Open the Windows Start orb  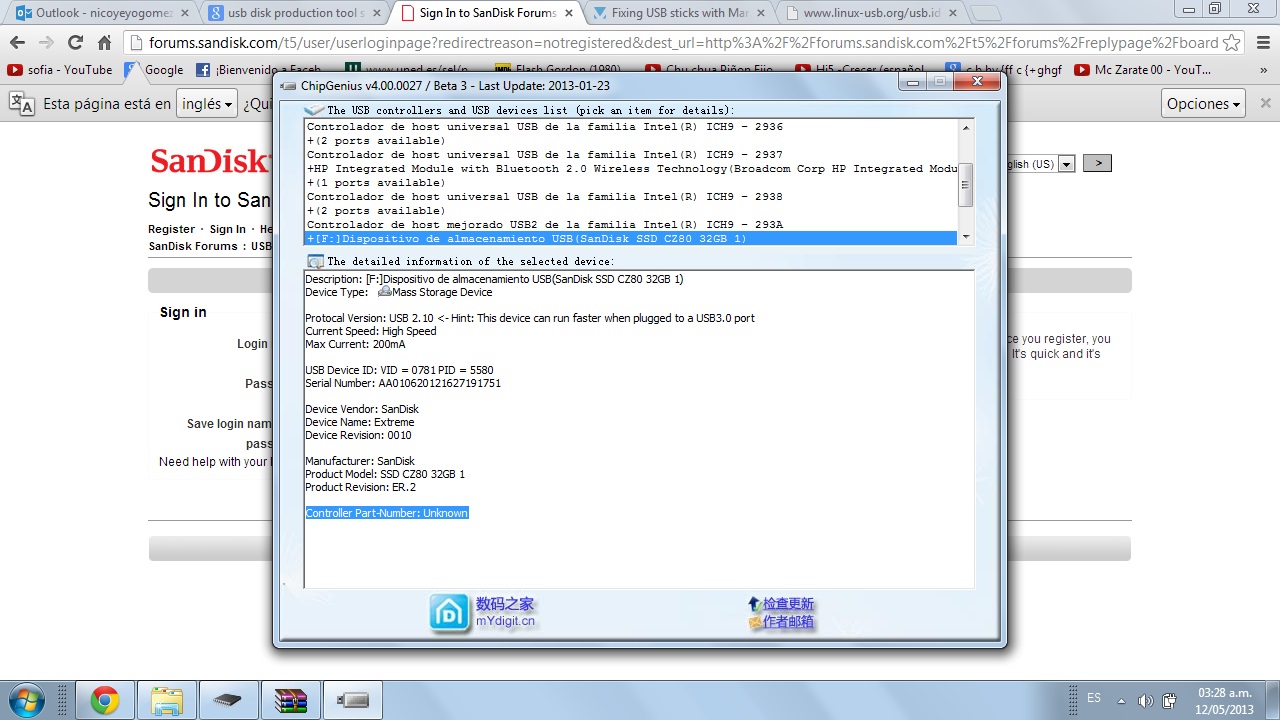click(26, 699)
